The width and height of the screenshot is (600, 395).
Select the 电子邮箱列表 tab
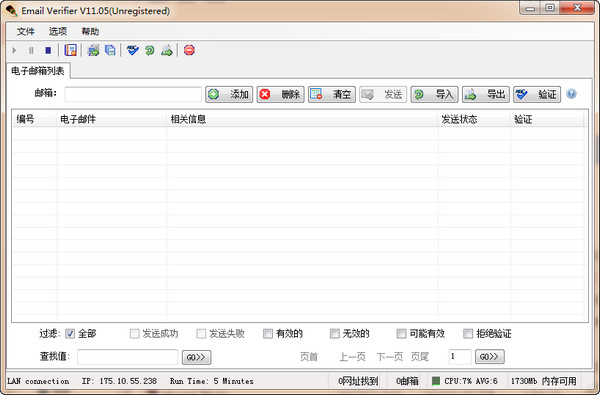tap(38, 71)
